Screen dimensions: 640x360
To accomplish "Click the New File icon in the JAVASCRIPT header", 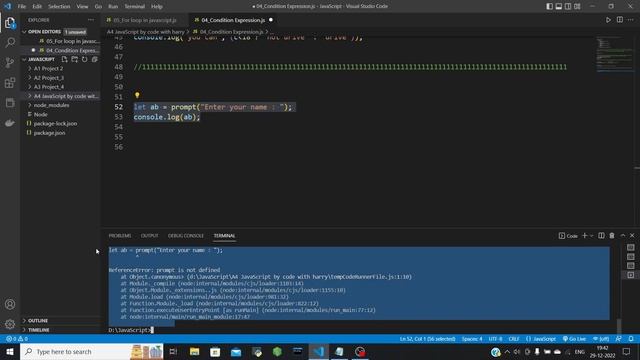I will (64, 59).
